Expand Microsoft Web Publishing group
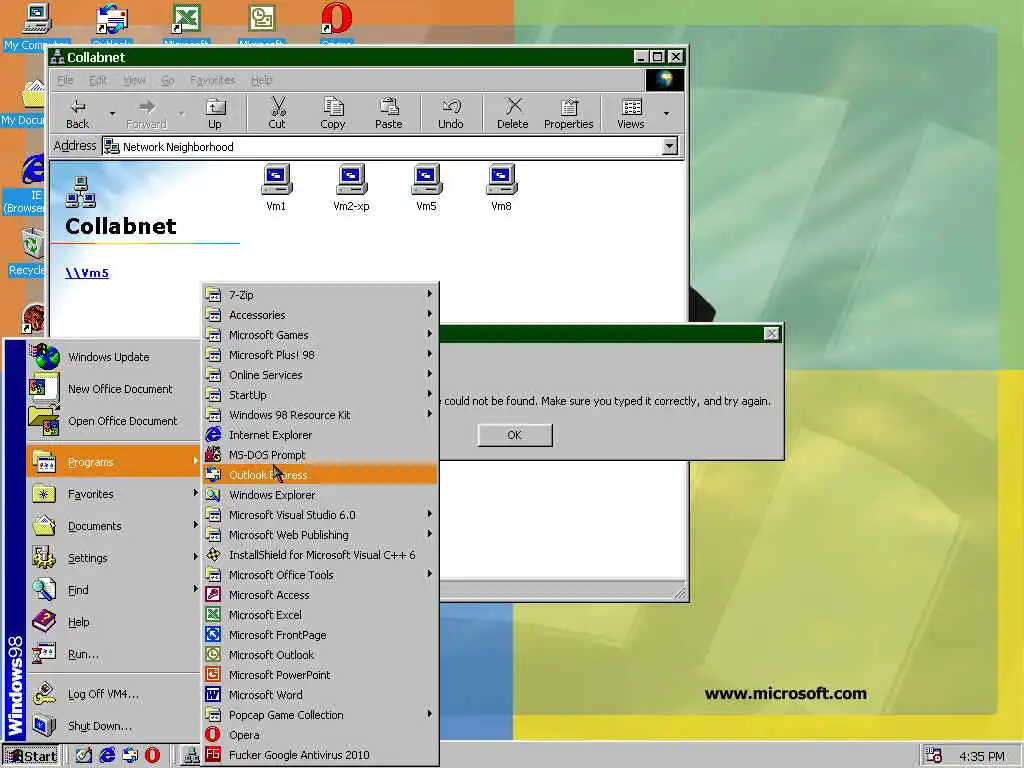 (320, 535)
